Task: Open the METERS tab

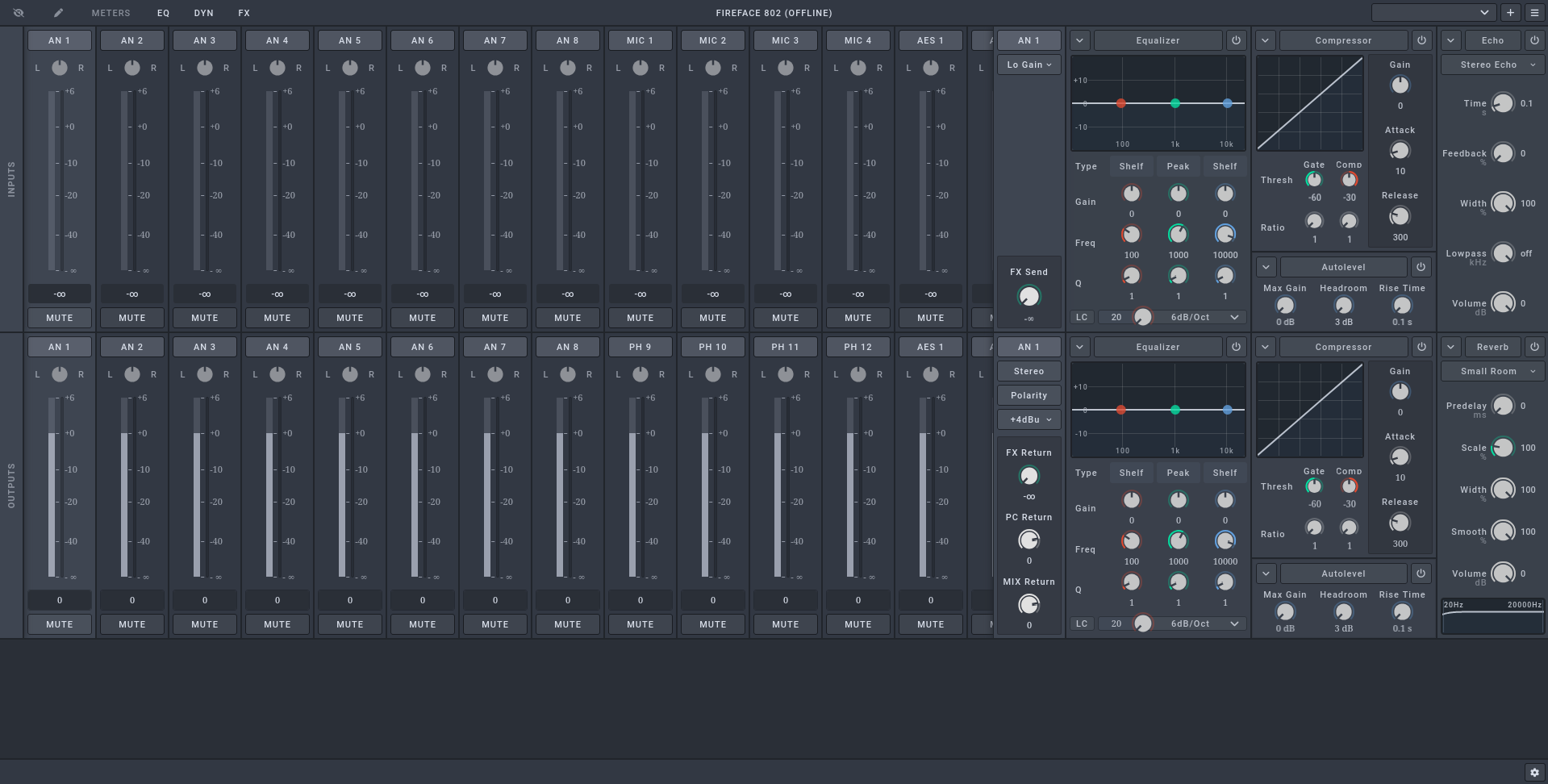Action: click(111, 13)
